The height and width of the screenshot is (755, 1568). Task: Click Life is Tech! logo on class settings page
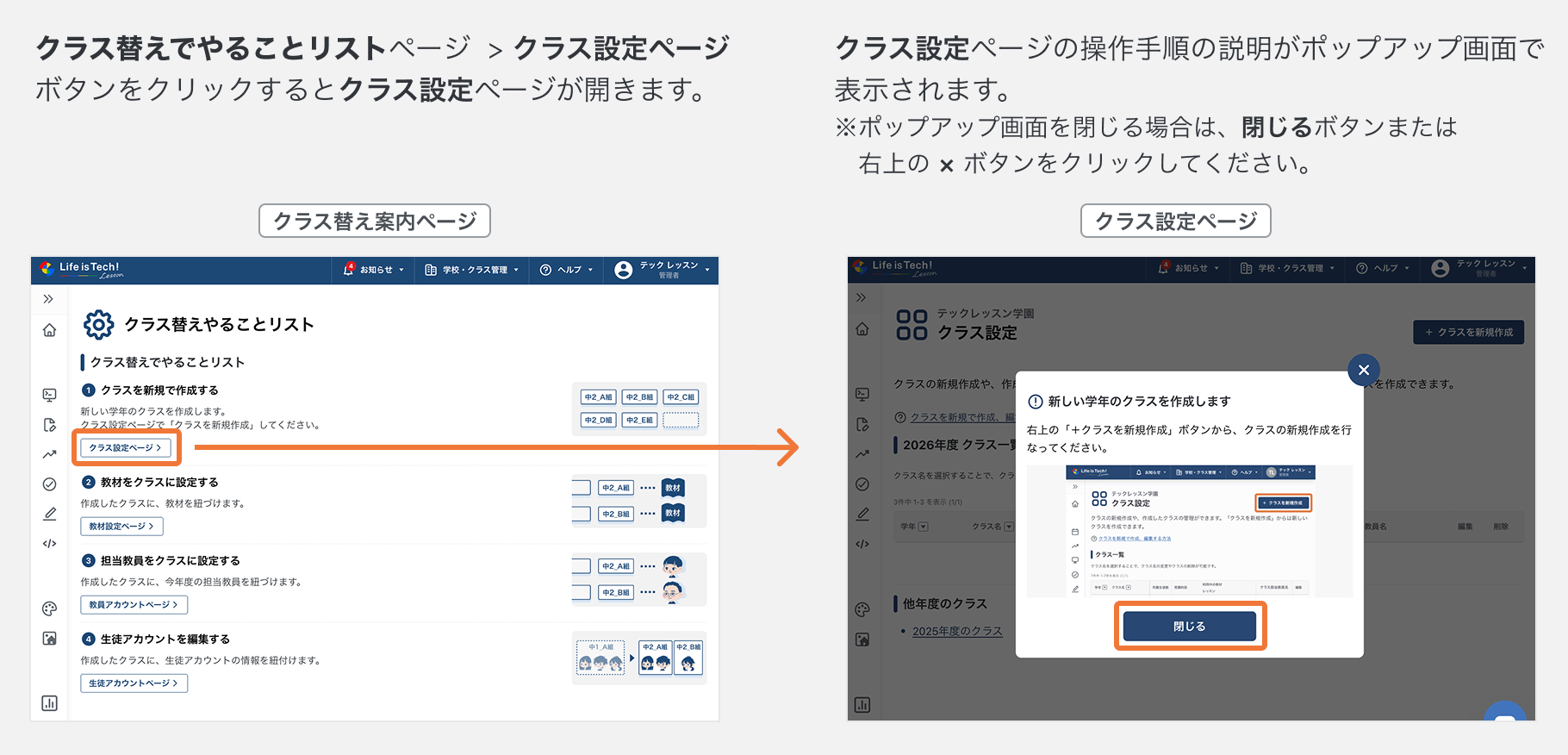click(x=894, y=268)
